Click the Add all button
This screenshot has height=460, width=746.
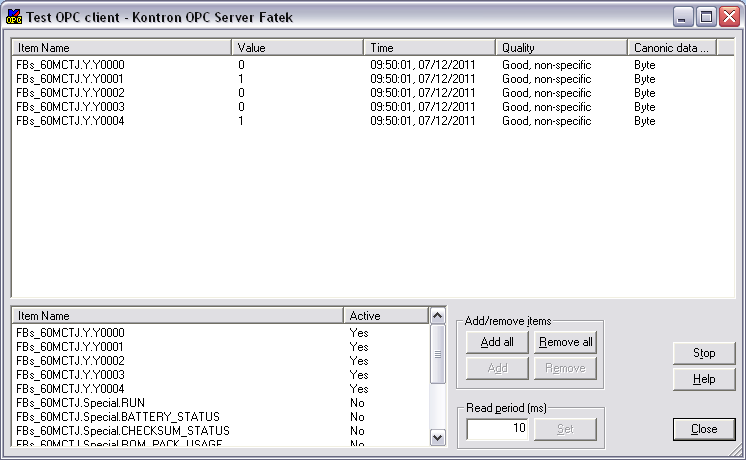coord(497,342)
